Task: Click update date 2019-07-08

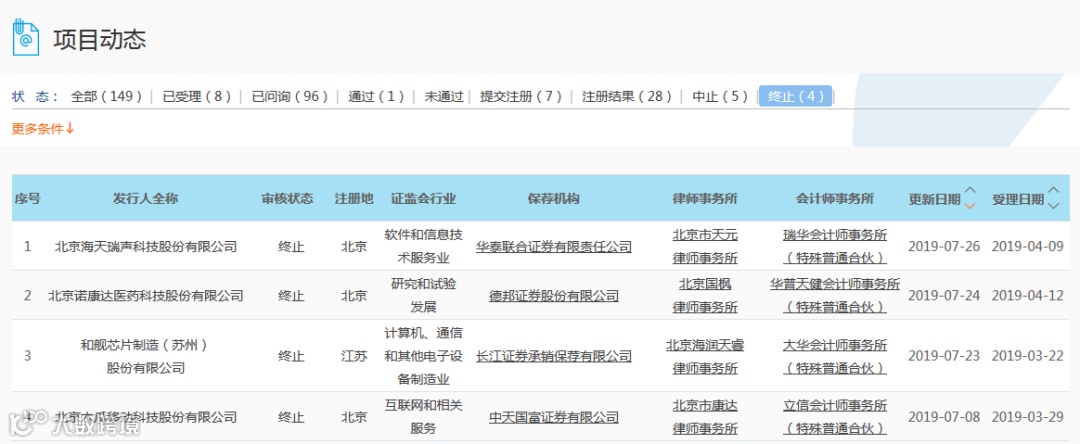Action: [944, 417]
